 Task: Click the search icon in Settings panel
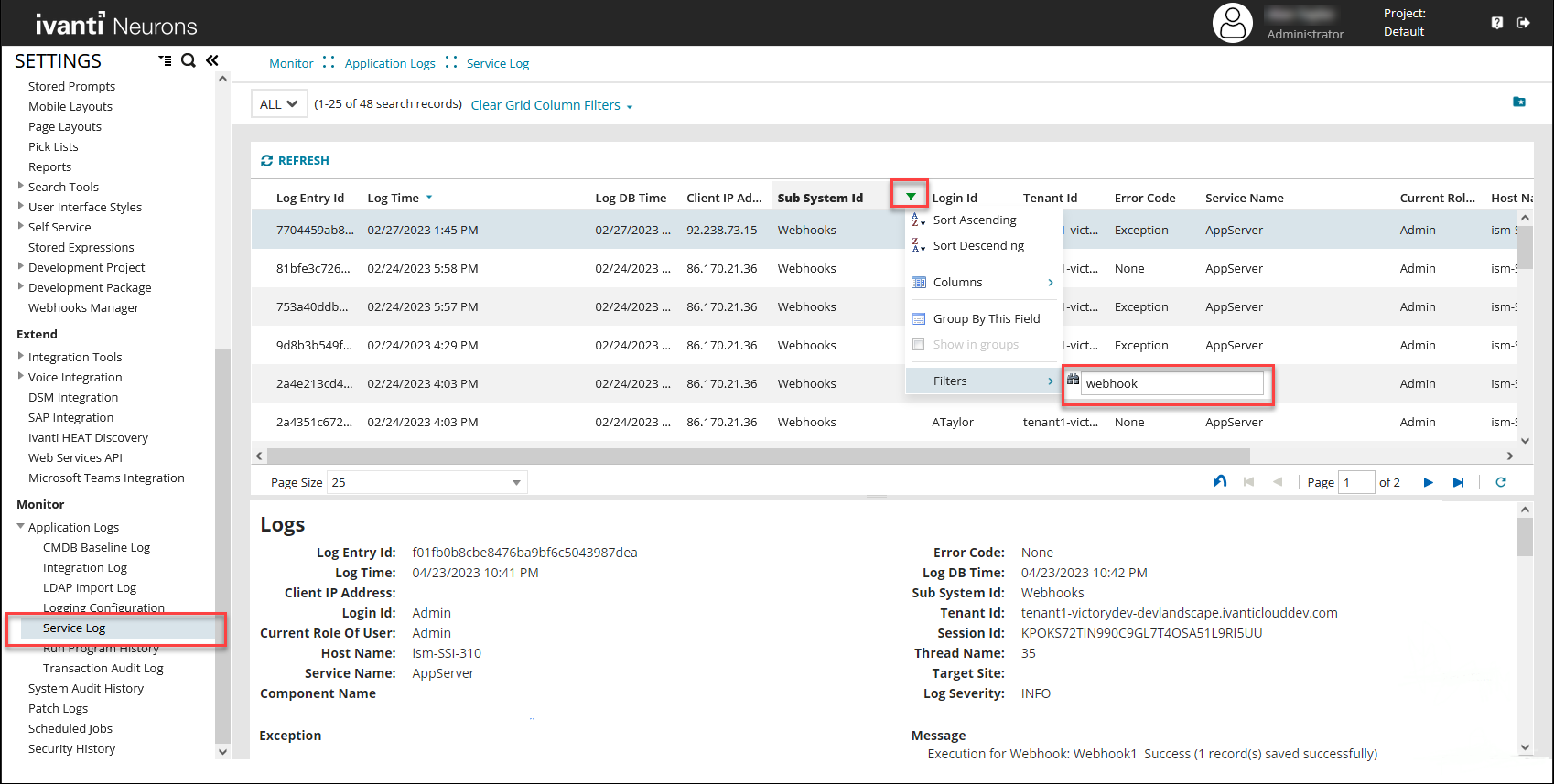coord(189,60)
